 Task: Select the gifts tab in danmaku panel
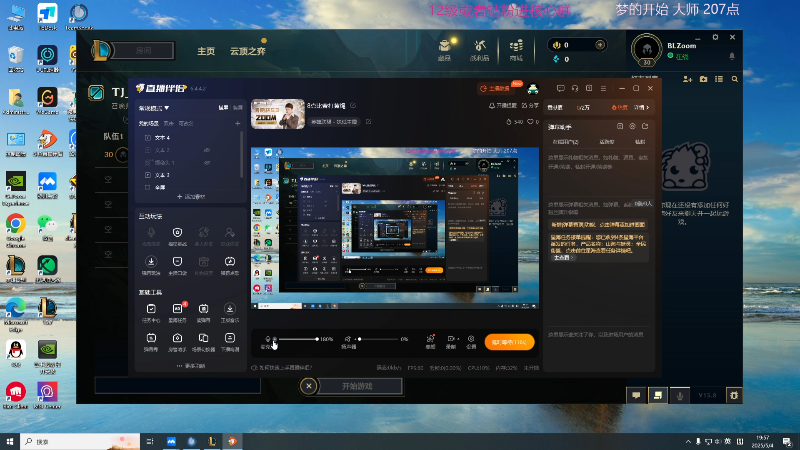[607, 142]
